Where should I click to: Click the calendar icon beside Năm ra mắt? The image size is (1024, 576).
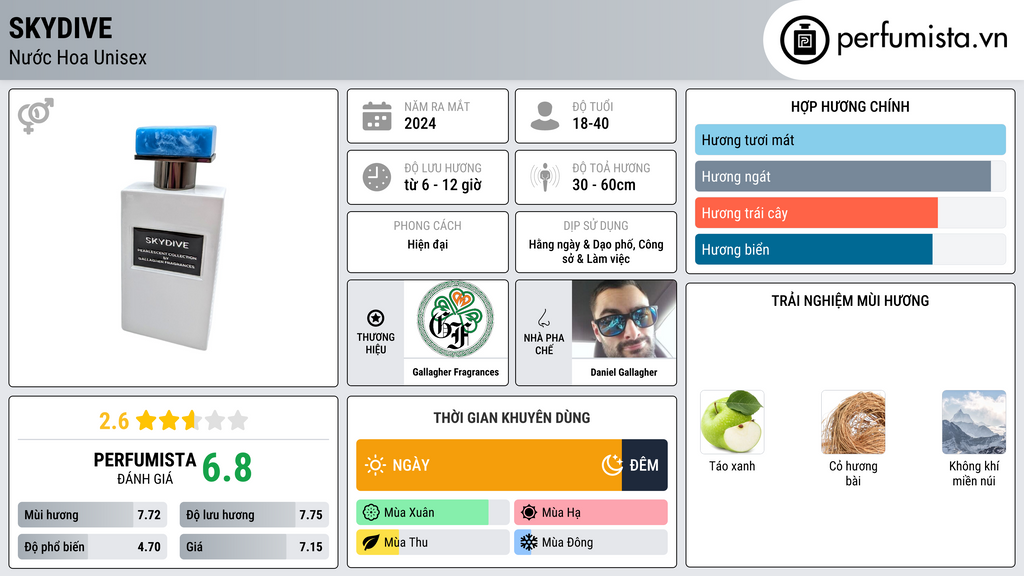[377, 116]
